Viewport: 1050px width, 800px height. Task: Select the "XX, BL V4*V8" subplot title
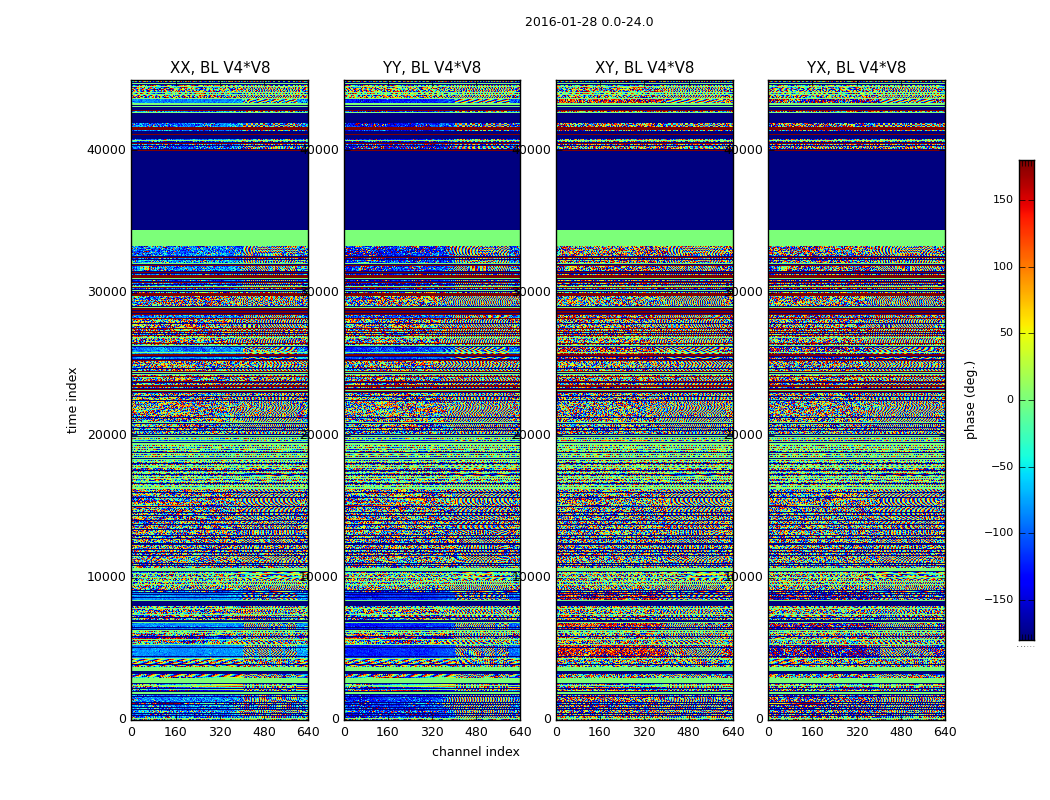click(x=220, y=68)
